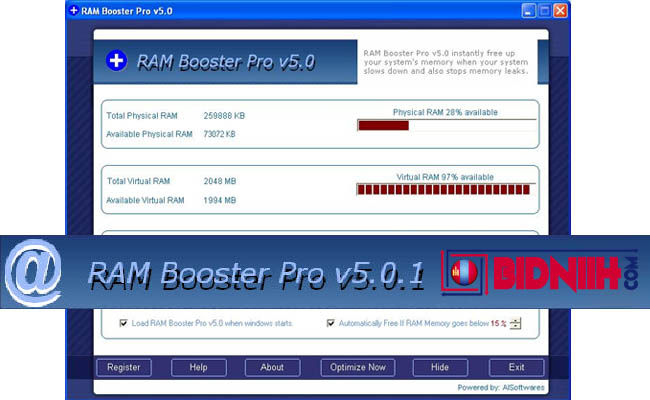Click the Total Virtual RAM label
The image size is (650, 400).
[x=138, y=181]
